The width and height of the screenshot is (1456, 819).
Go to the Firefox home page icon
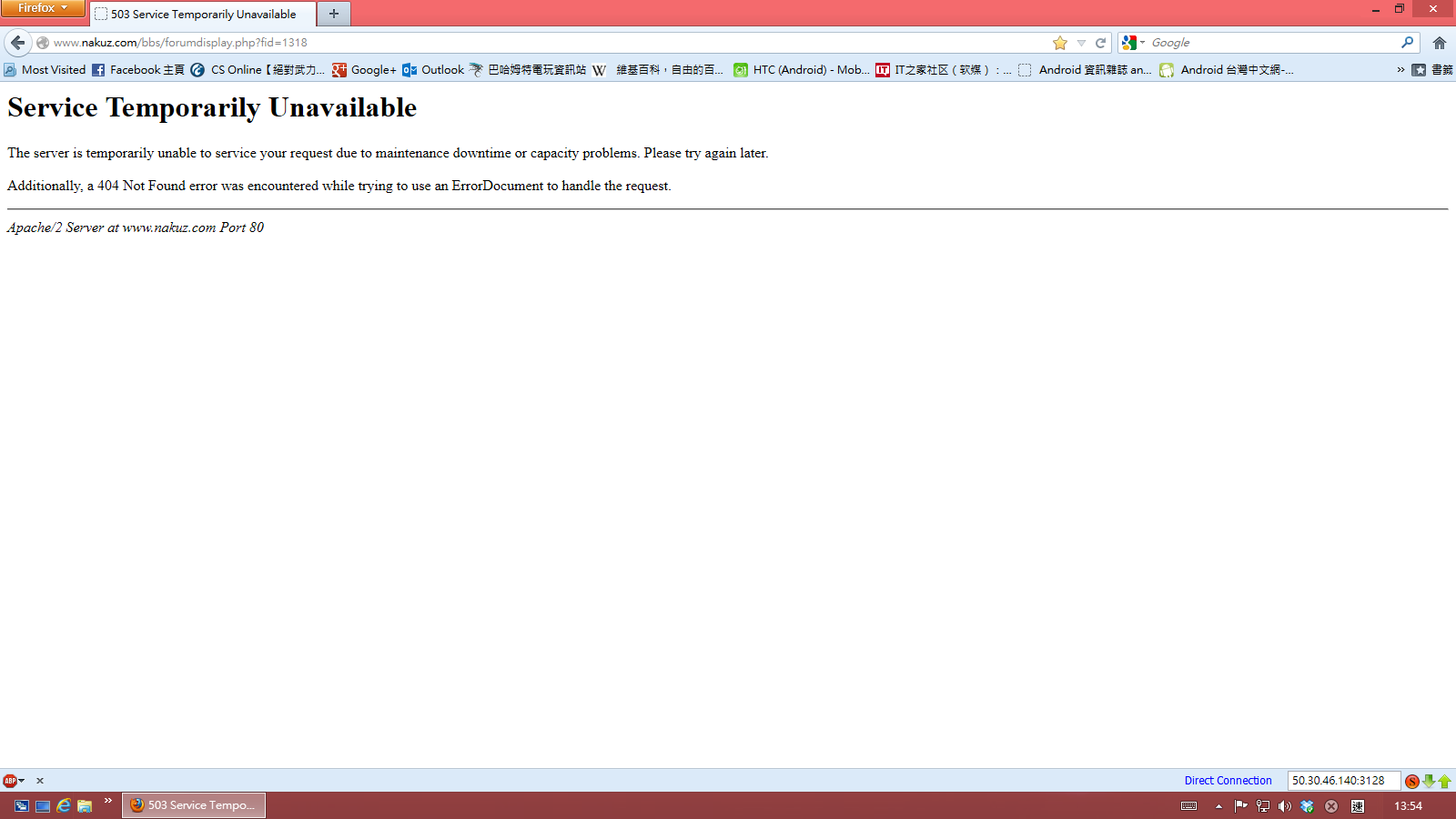[1439, 43]
